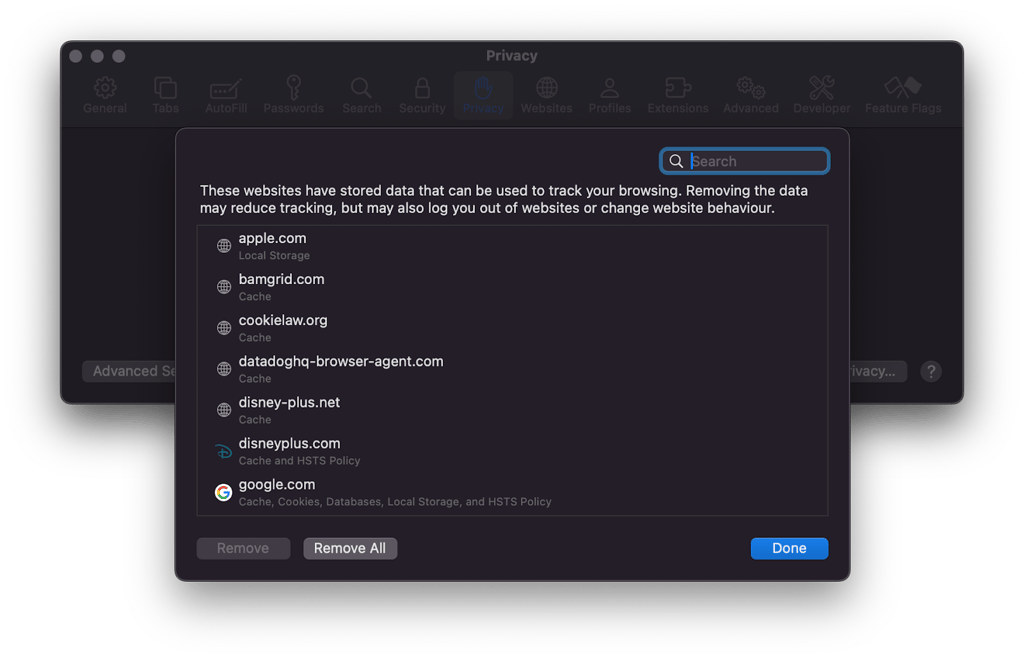The image size is (1024, 661).
Task: Open the Extensions settings pane
Action: click(x=678, y=95)
